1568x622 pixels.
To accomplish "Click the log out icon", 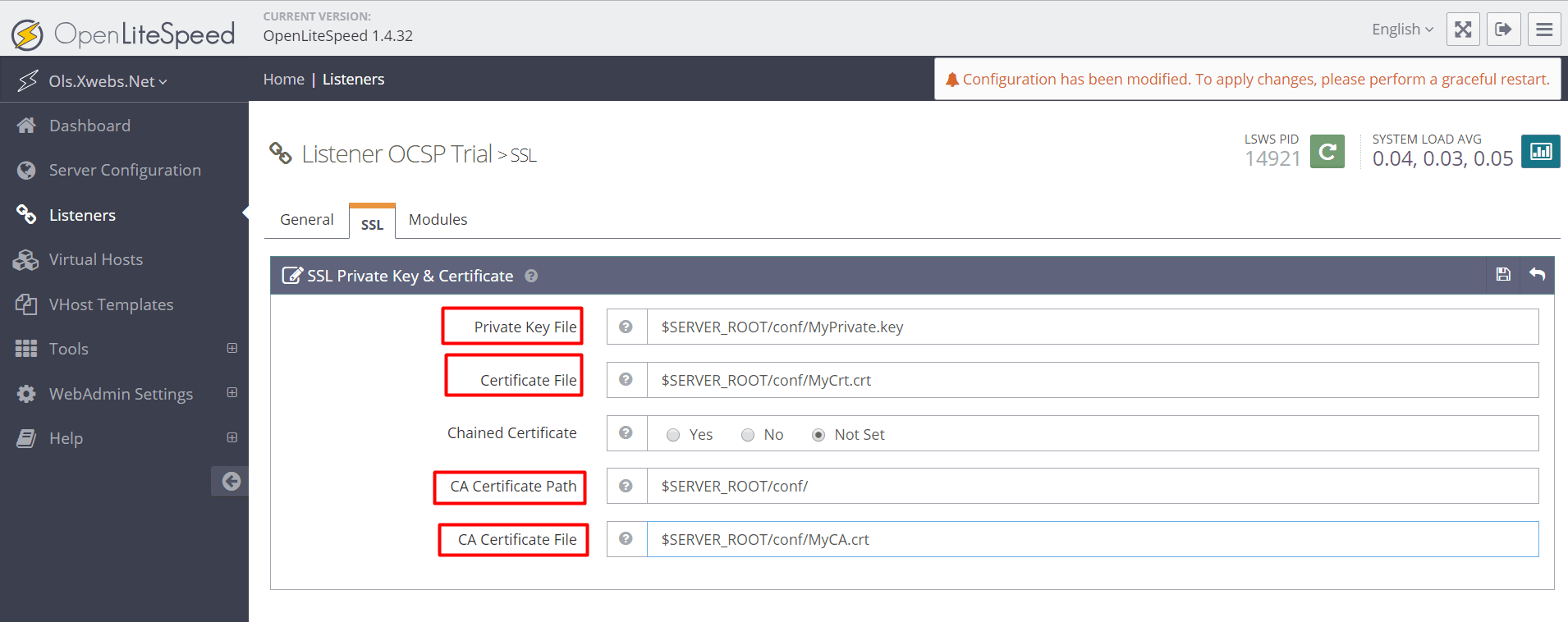I will 1503,30.
